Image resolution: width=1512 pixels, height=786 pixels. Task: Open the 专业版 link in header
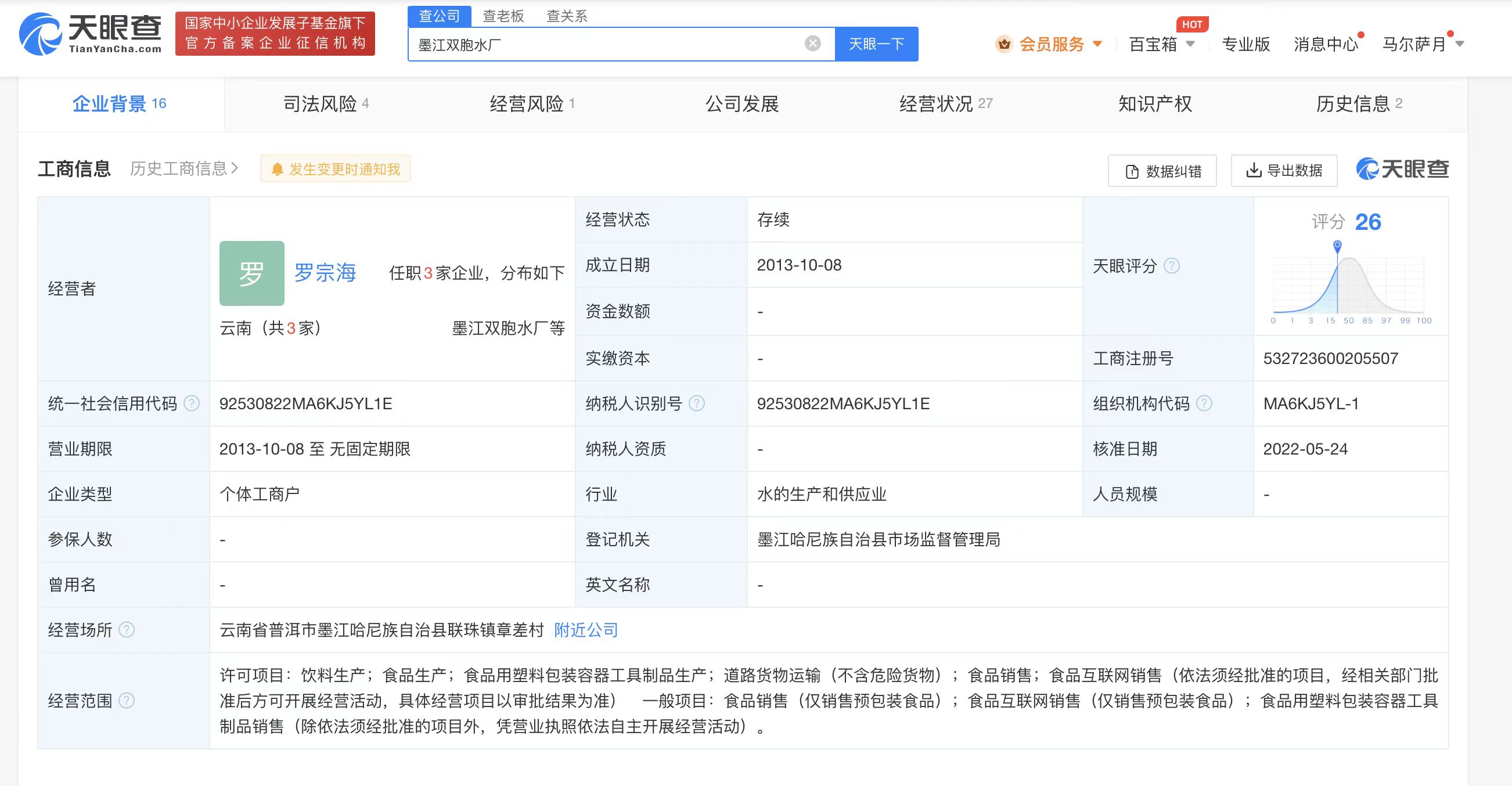coord(1245,44)
